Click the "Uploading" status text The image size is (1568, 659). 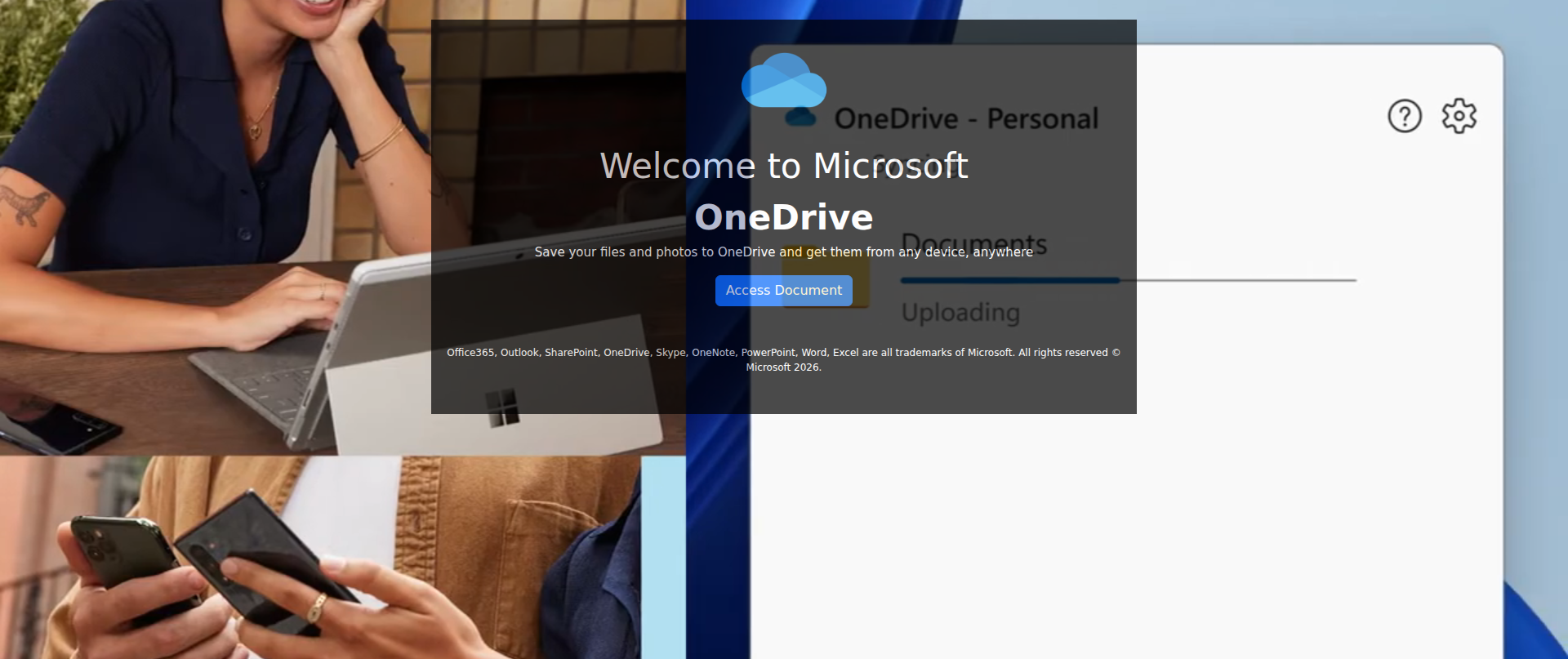960,313
